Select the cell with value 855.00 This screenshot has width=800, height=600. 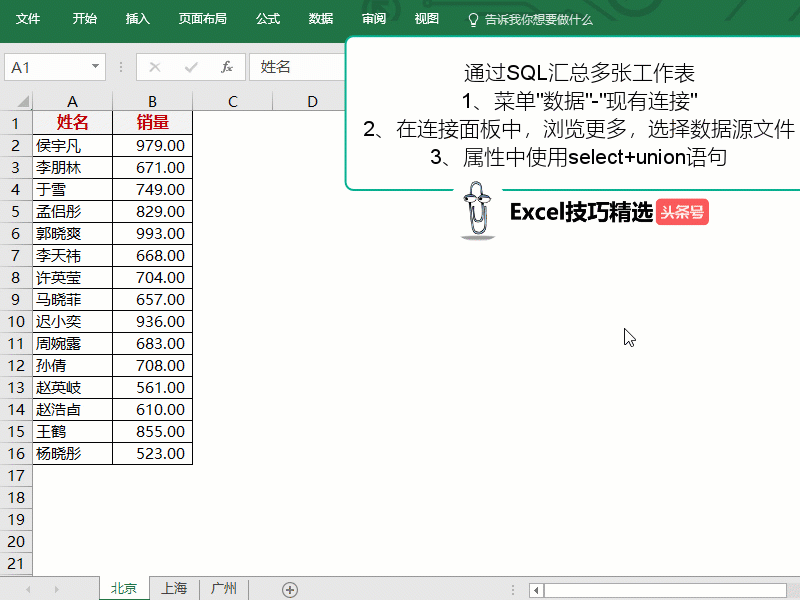tap(153, 432)
